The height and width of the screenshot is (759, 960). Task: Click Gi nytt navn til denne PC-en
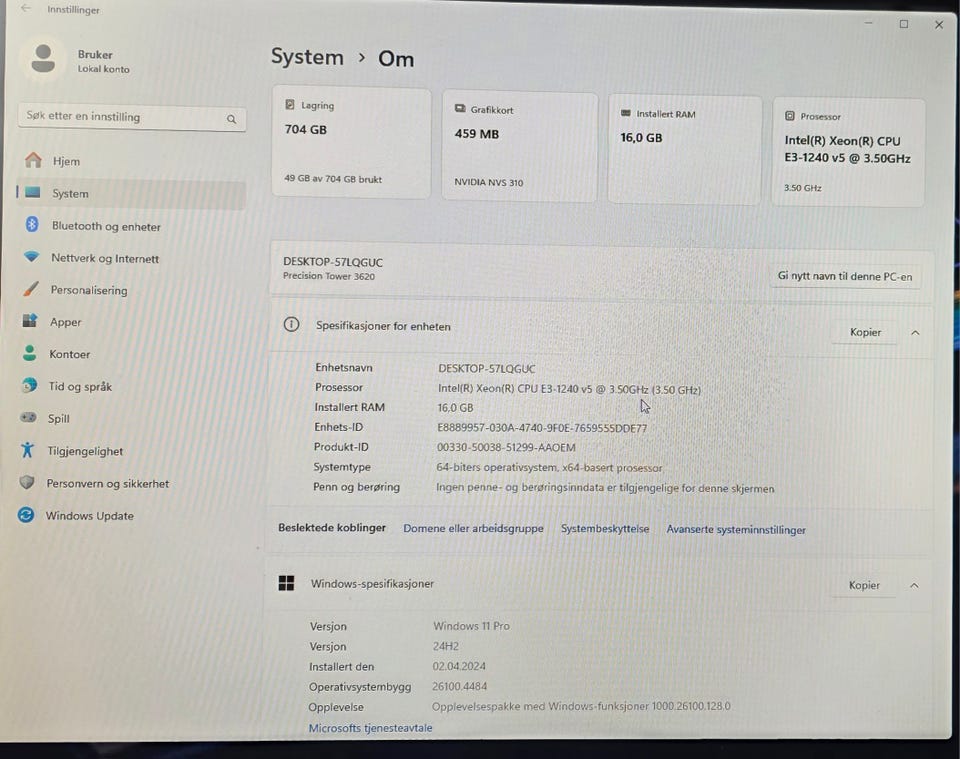(845, 276)
